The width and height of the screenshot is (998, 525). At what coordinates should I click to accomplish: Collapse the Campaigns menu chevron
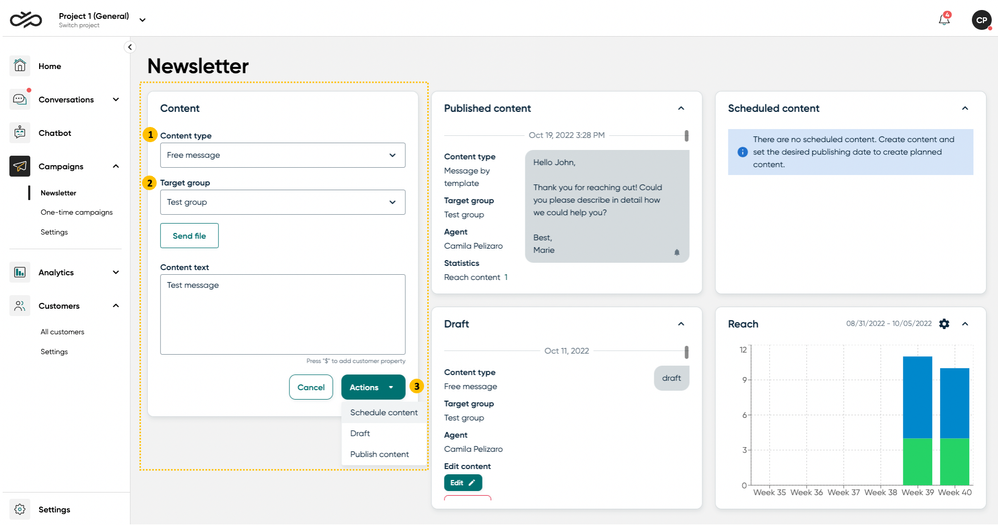(116, 166)
